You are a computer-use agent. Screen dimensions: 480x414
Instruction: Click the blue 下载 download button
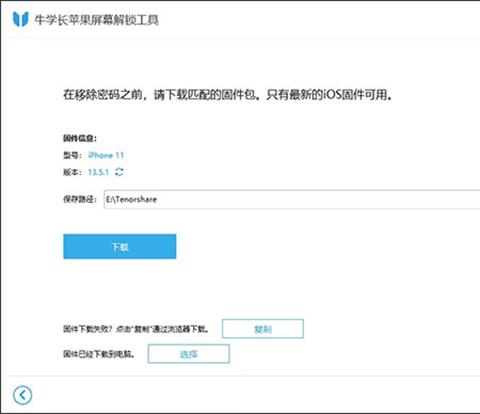(x=120, y=246)
